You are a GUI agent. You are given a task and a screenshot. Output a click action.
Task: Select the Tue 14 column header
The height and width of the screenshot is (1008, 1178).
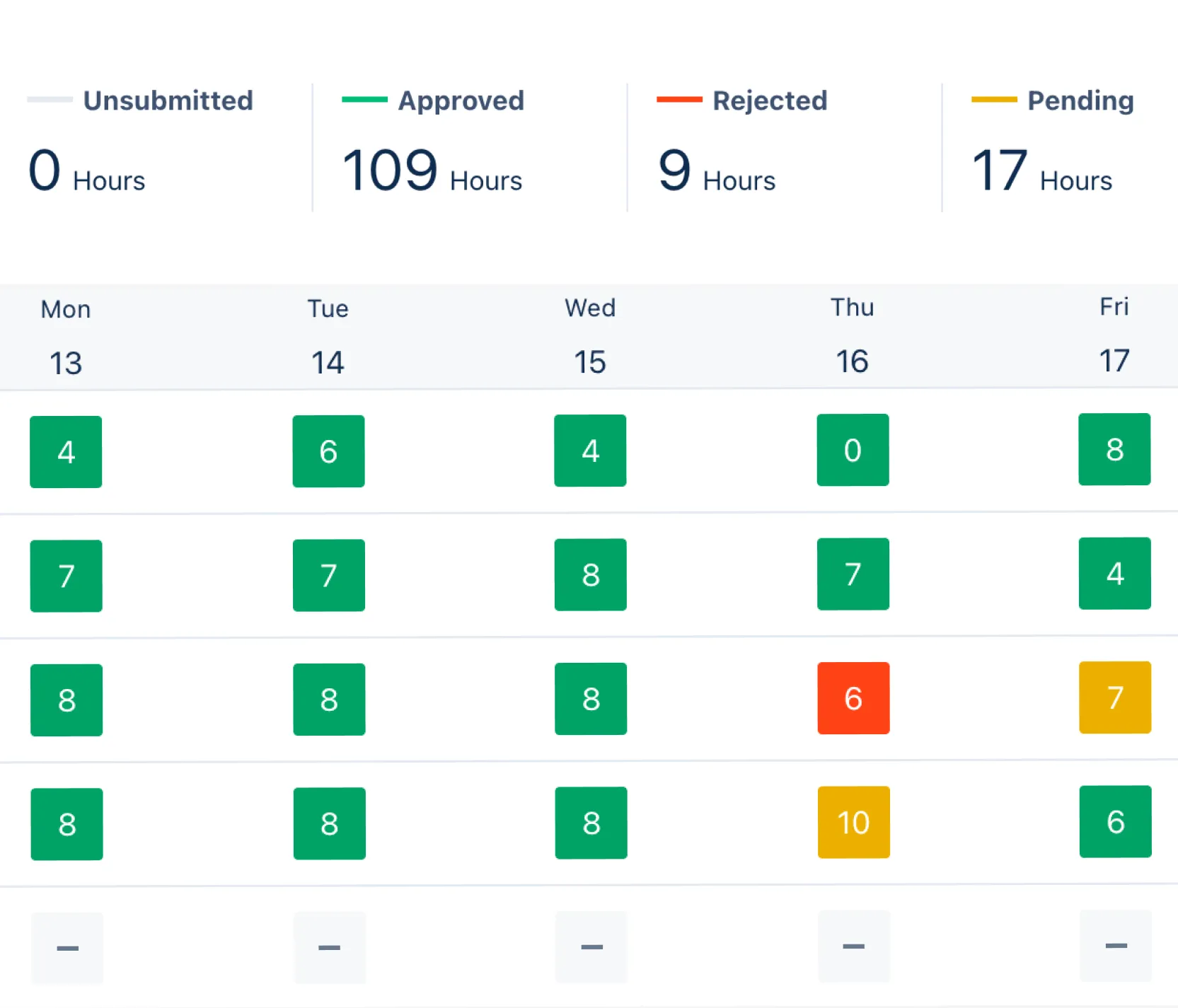[328, 337]
